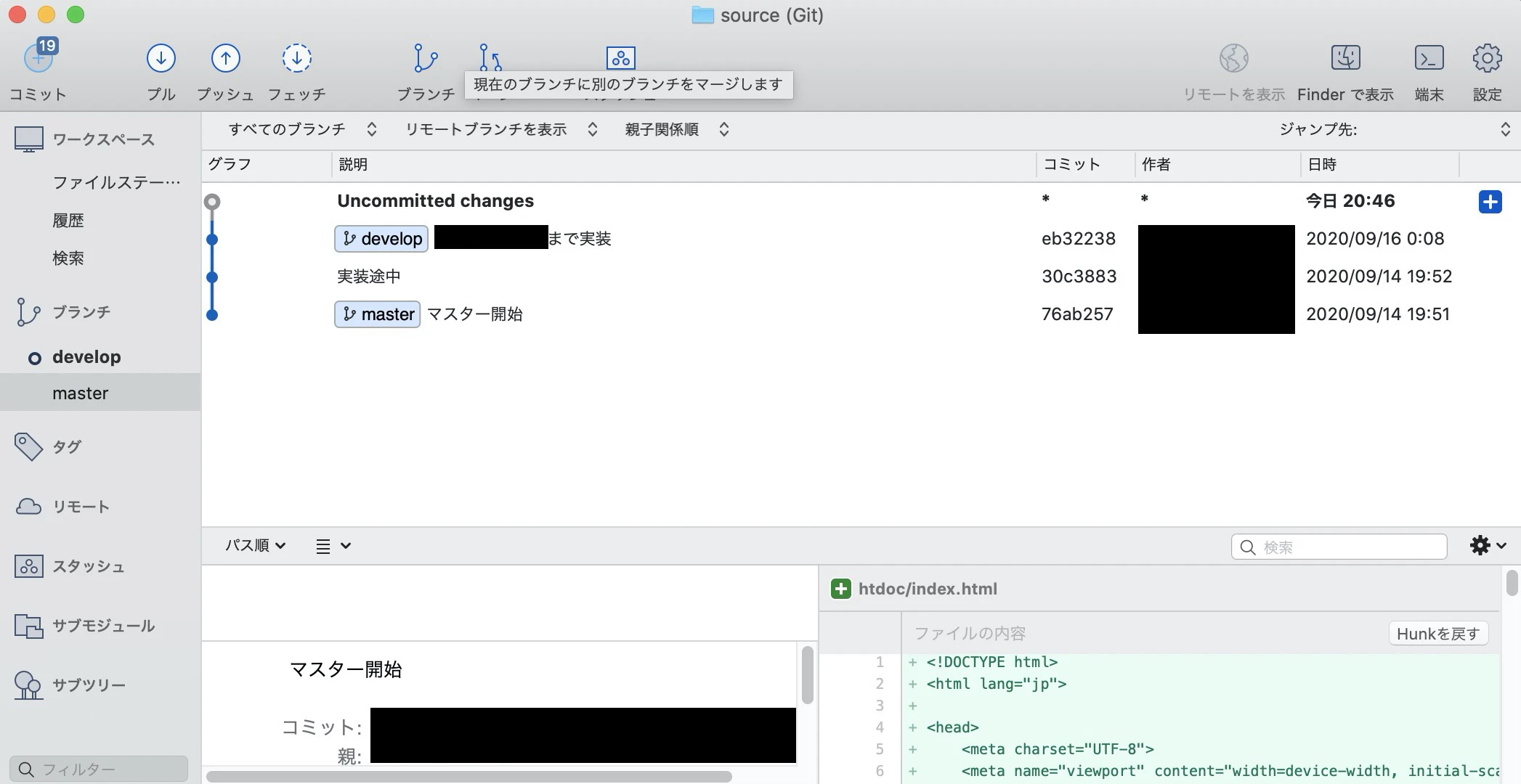Select the 実装途中 commit row
This screenshot has height=784, width=1521.
[x=861, y=277]
